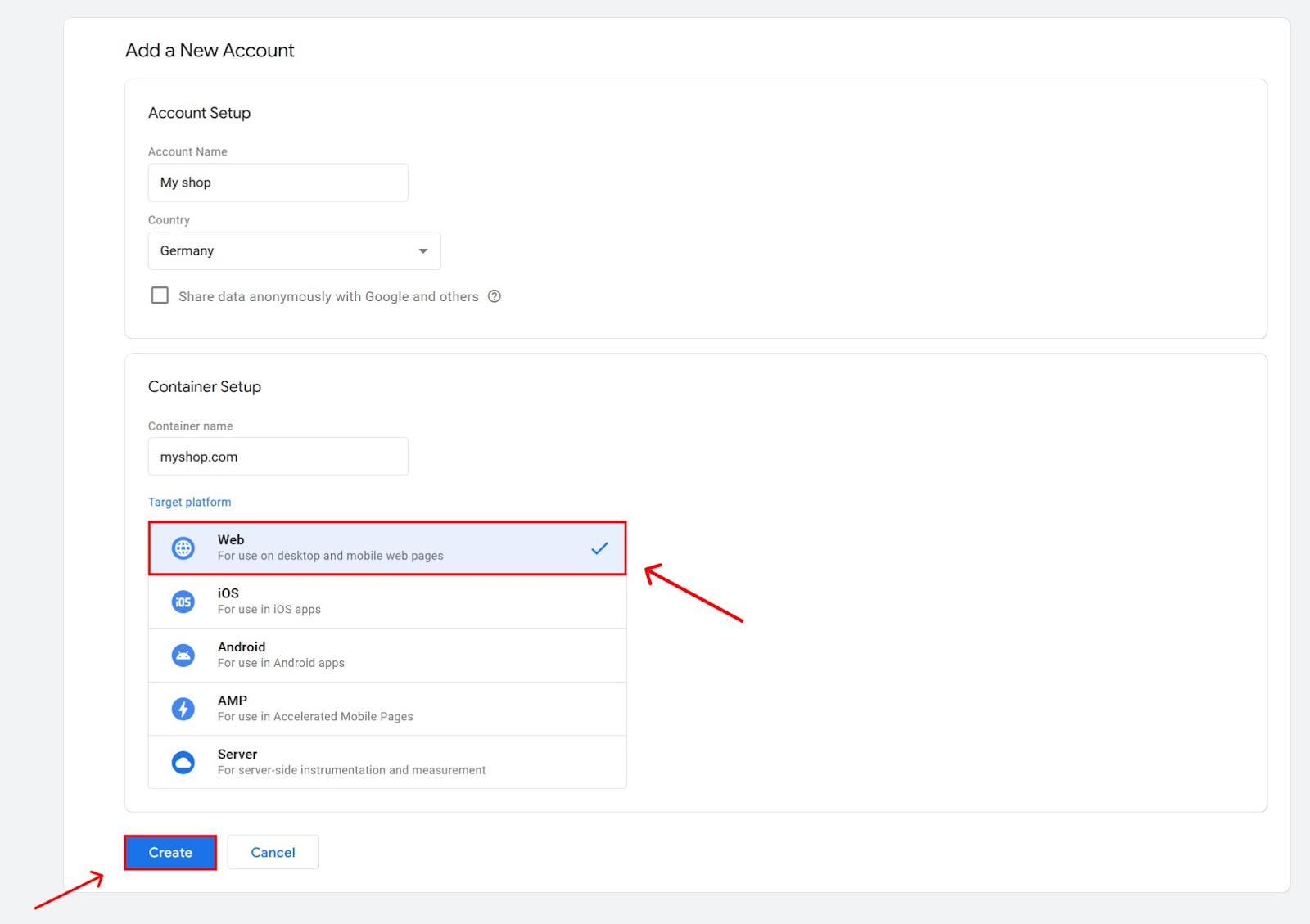Click 'Share data anonymously with Google and others' text
Viewport: 1310px width, 924px height.
click(x=328, y=296)
